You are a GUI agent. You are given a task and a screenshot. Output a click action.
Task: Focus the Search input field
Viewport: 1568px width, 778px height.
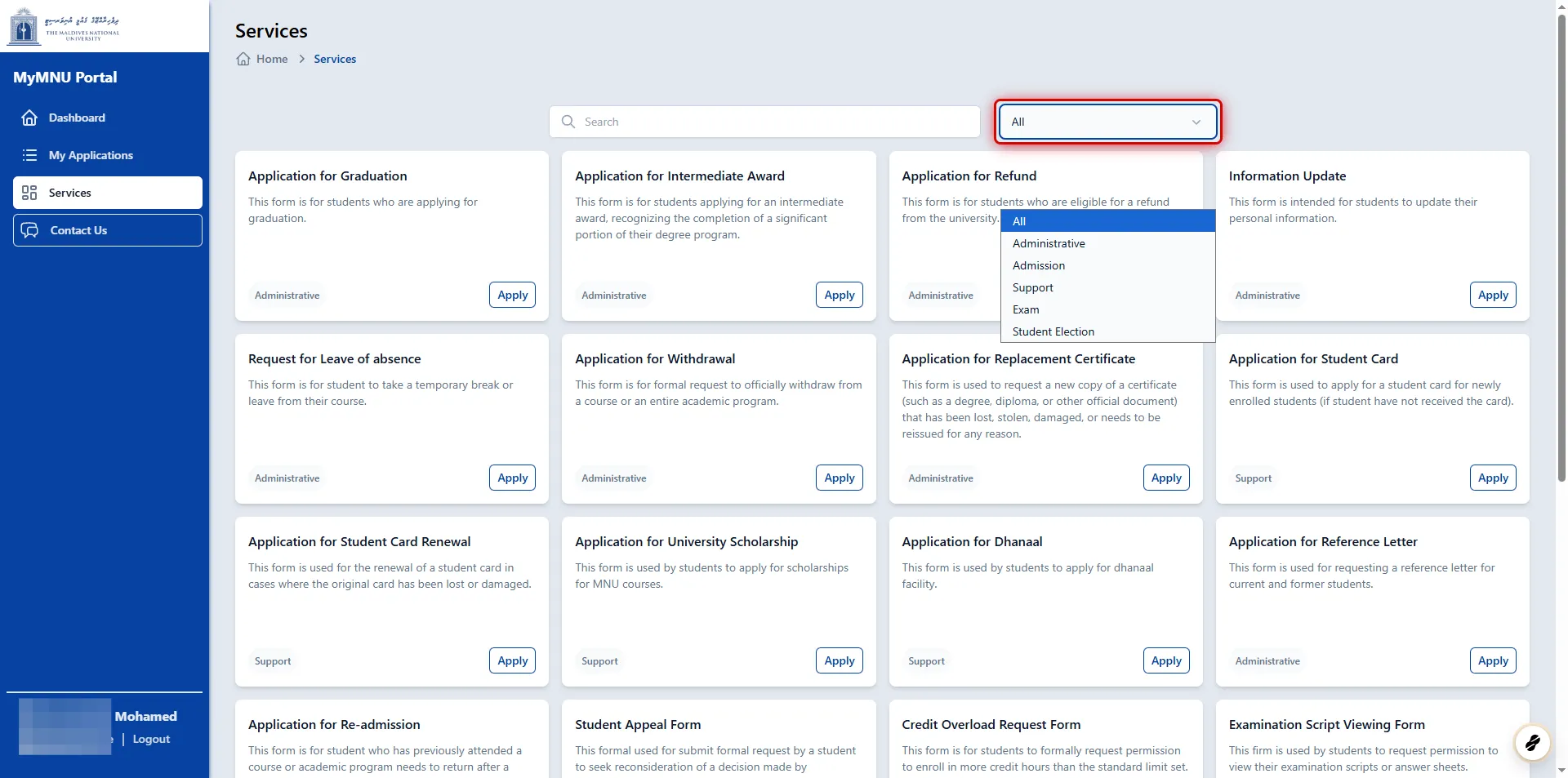[764, 122]
